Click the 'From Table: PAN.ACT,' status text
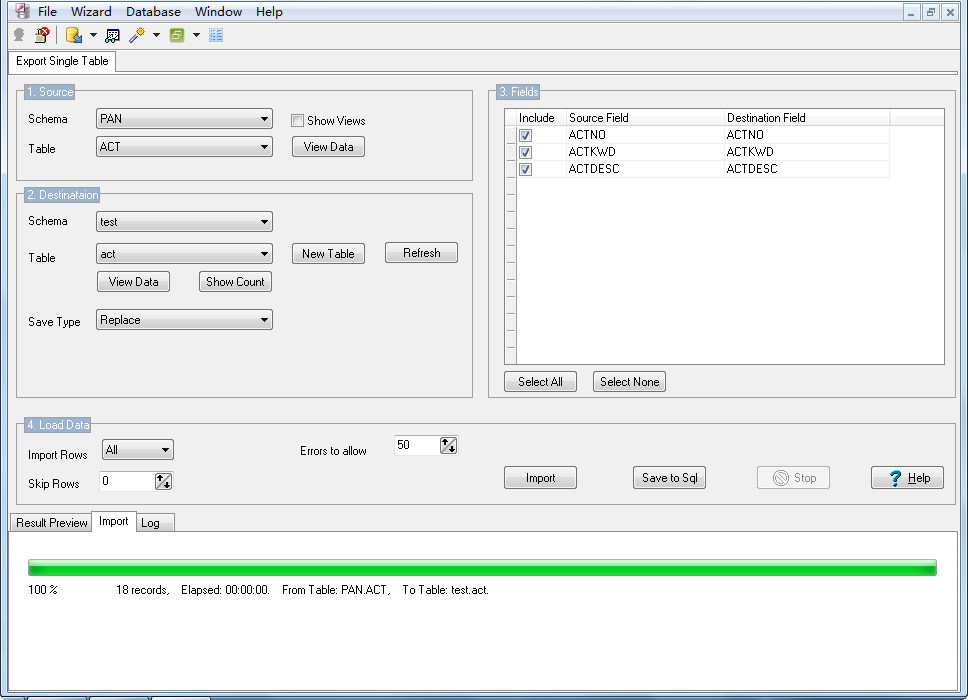 tap(336, 590)
